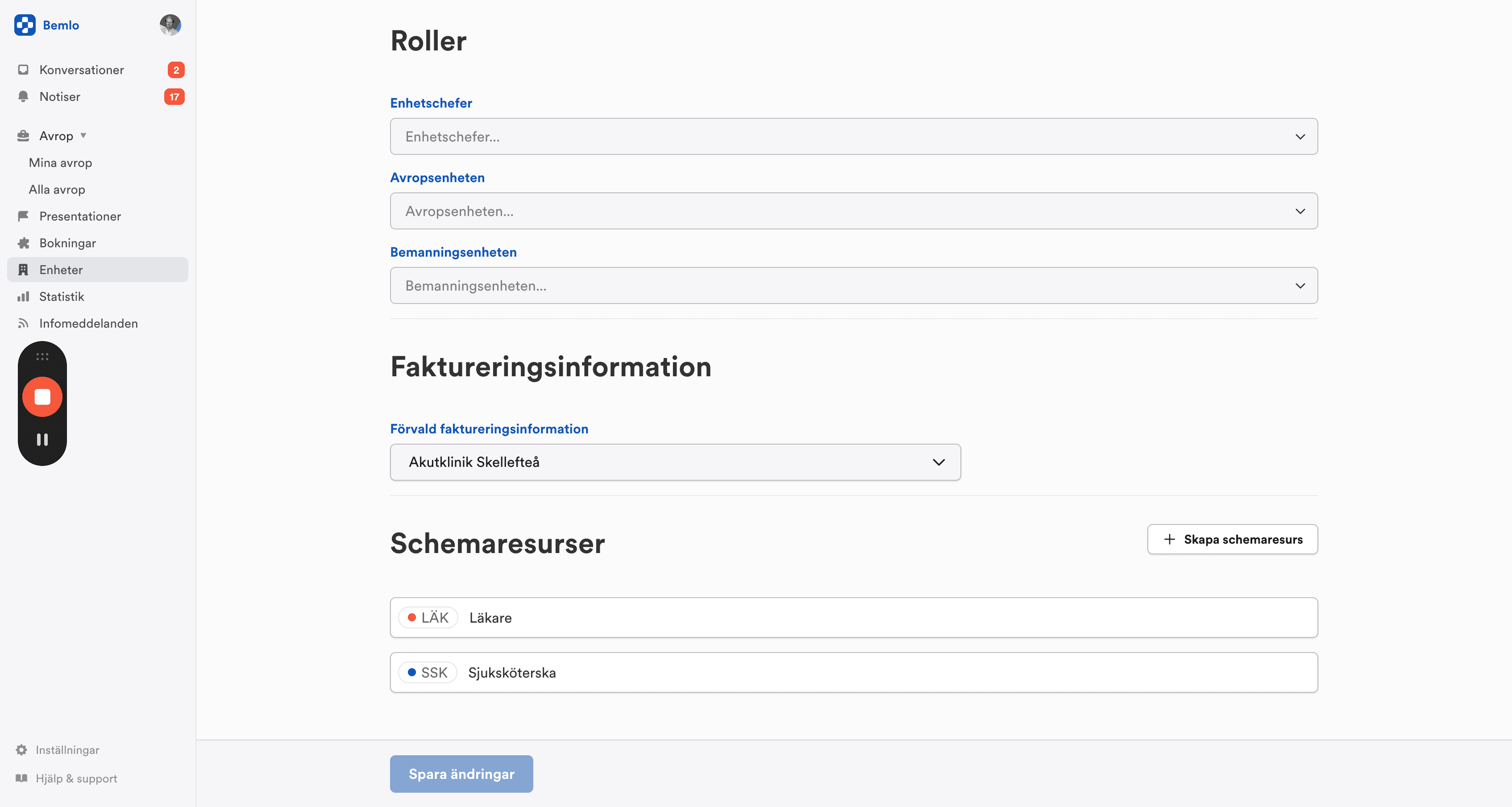Open Alla avrop
The image size is (1512, 807).
tap(57, 189)
